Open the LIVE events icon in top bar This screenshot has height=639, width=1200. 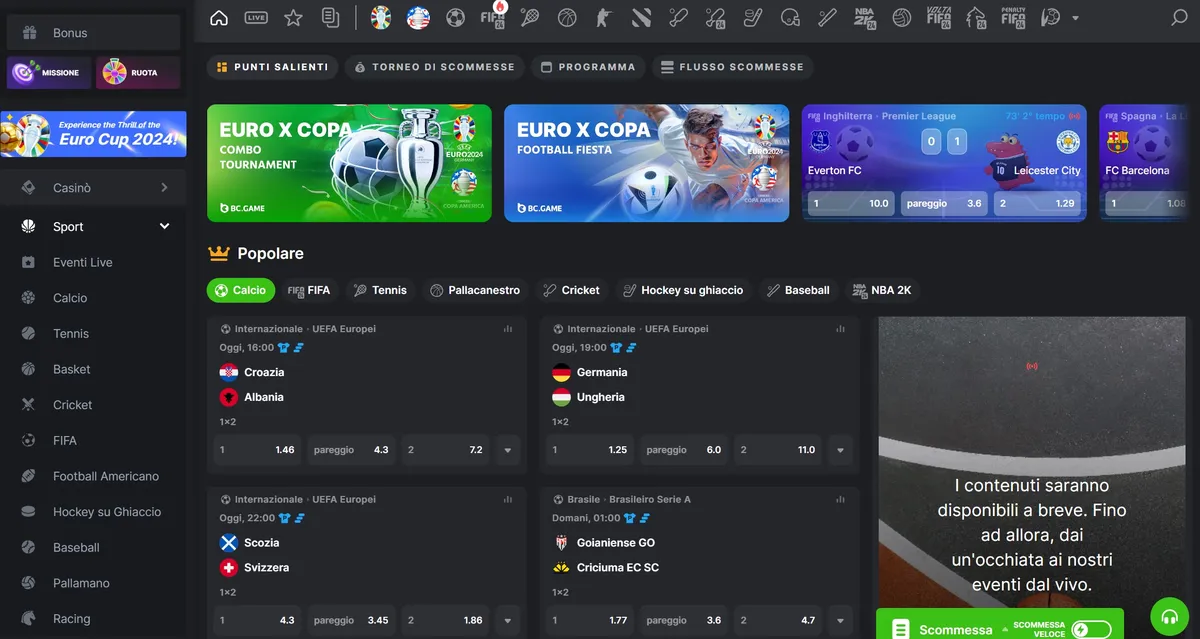[256, 17]
